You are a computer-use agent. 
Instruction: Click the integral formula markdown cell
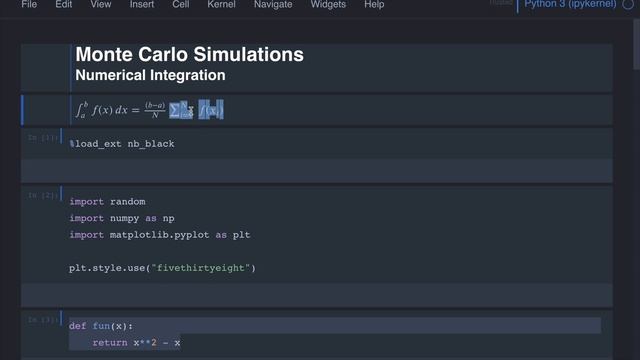317,110
